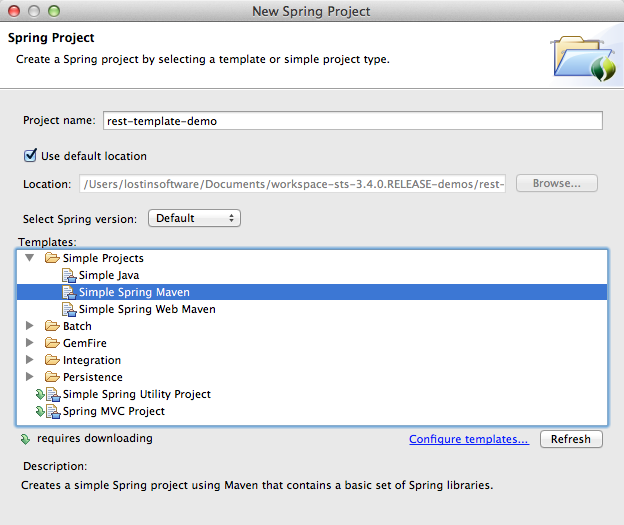624x525 pixels.
Task: Click the Spring MVC Project template icon
Action: pyautogui.click(x=53, y=411)
